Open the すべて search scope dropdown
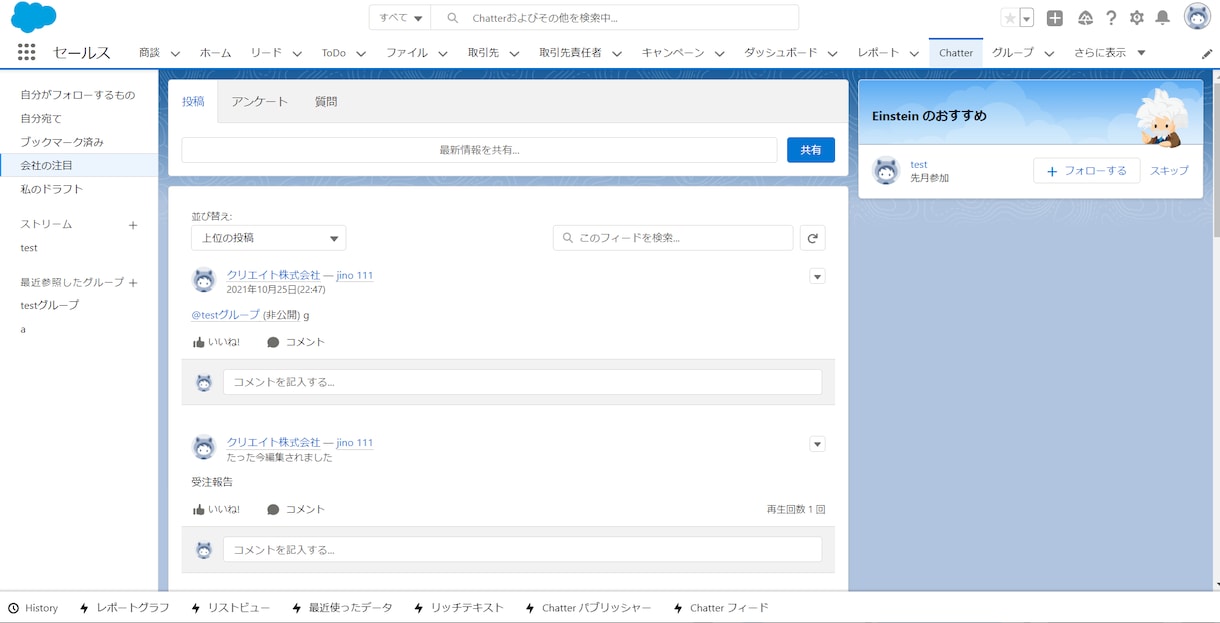 pyautogui.click(x=400, y=18)
